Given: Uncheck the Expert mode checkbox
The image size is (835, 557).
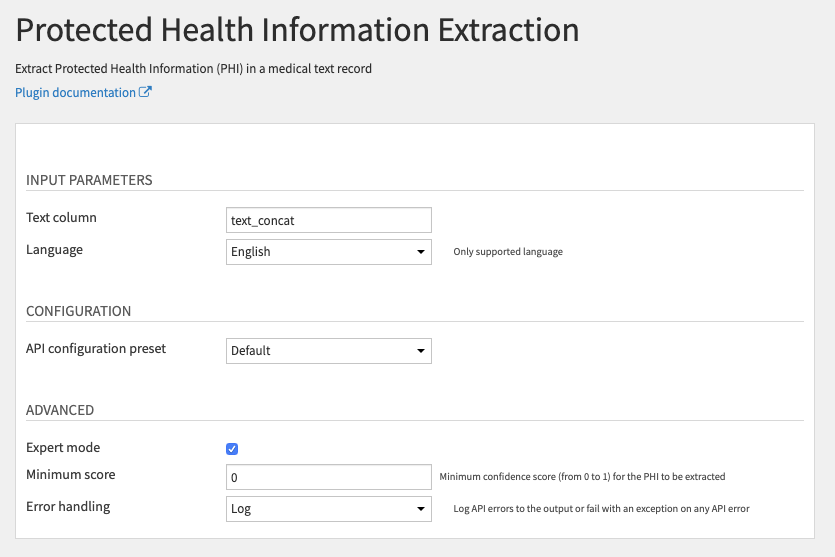Looking at the screenshot, I should [x=232, y=449].
